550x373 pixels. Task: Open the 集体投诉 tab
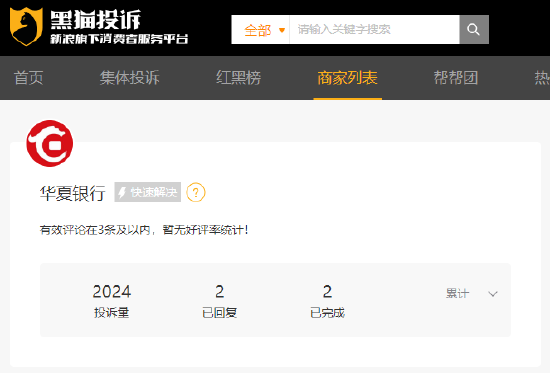129,78
